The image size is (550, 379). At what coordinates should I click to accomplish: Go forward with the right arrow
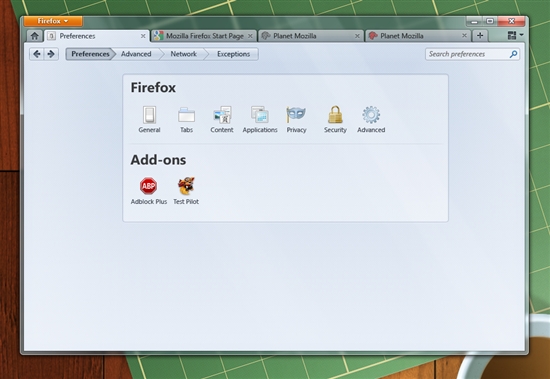pyautogui.click(x=51, y=54)
